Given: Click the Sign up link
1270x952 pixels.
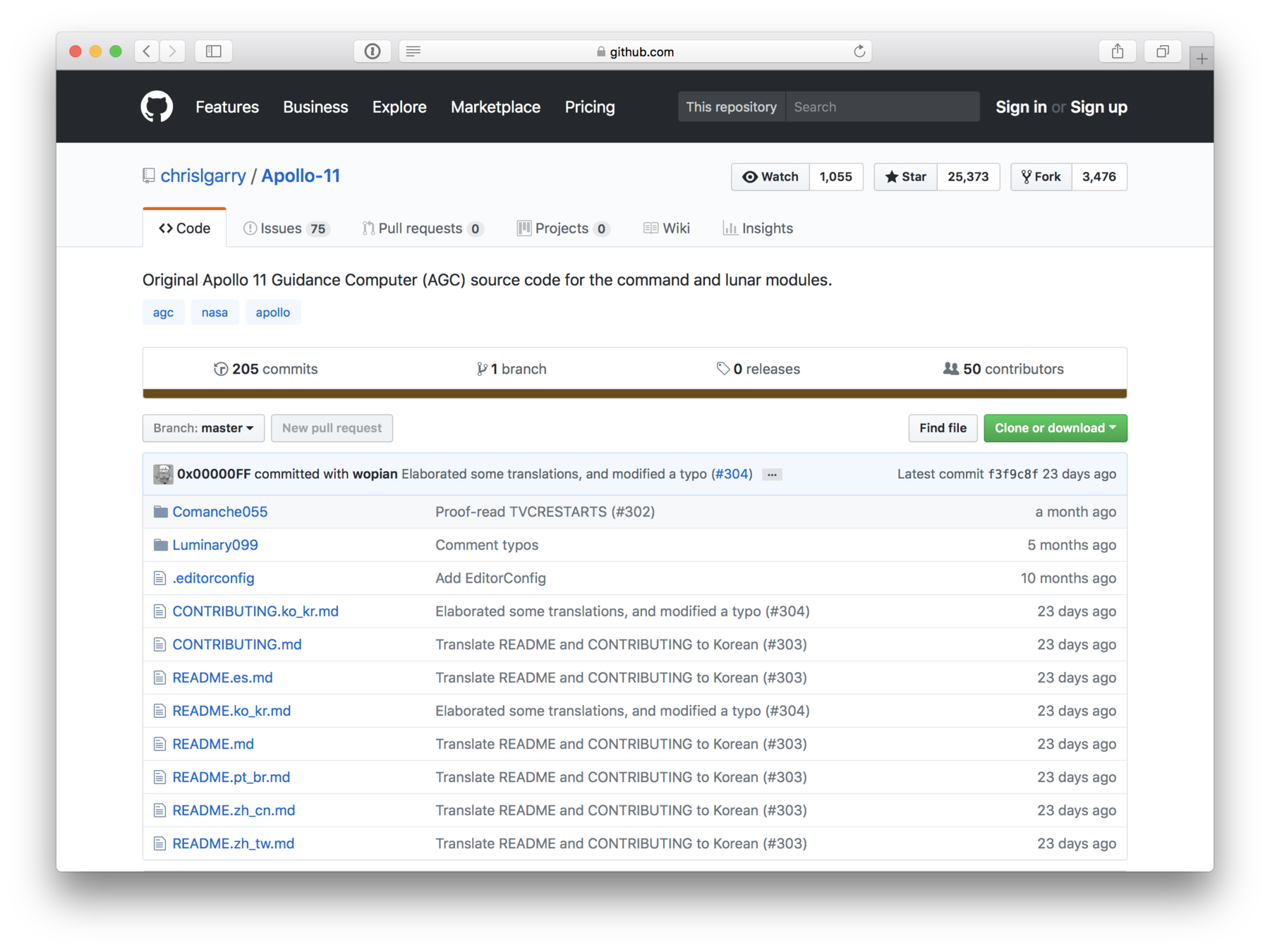Looking at the screenshot, I should point(1099,107).
